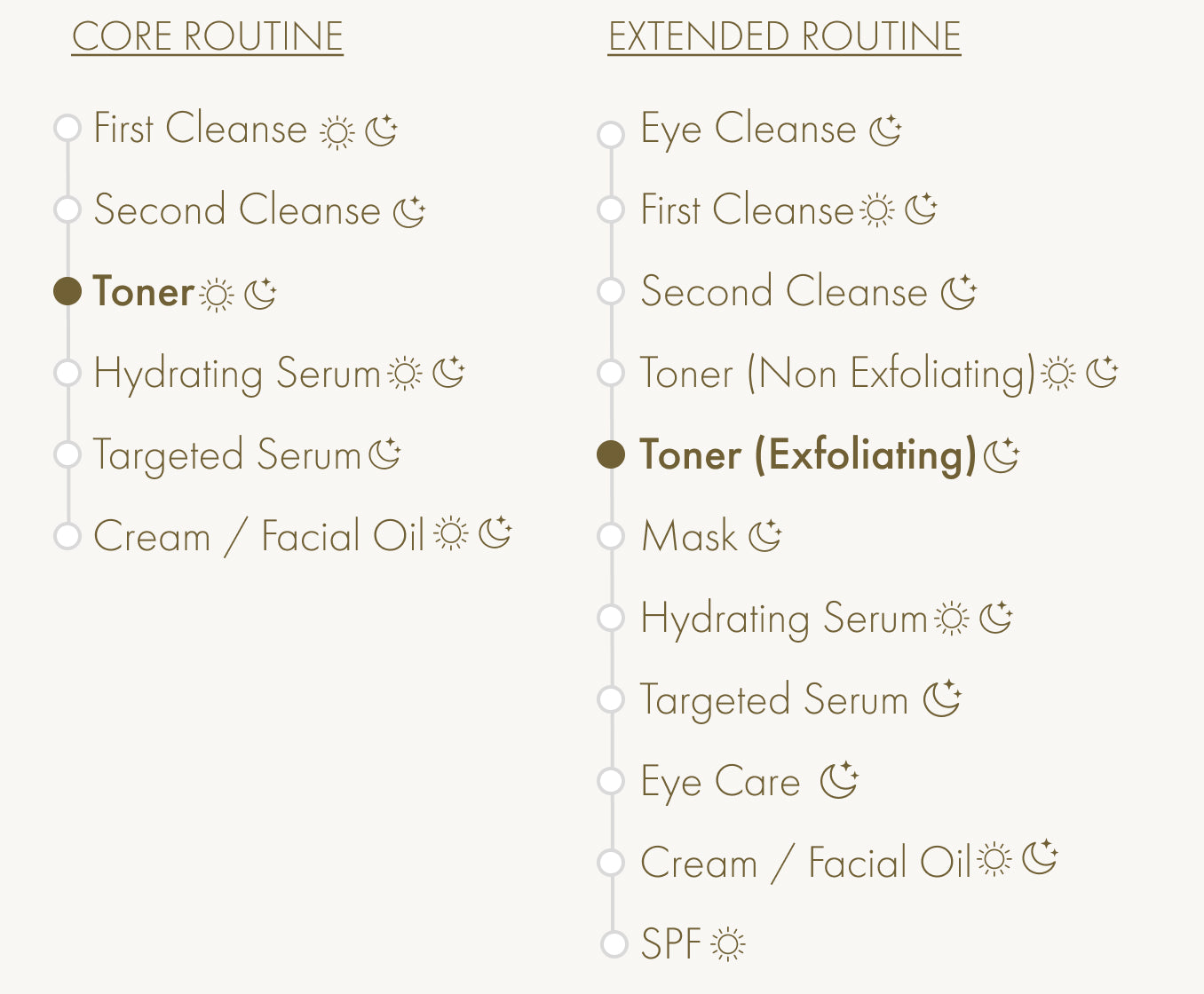The image size is (1204, 994).
Task: Select the core First Cleanse step circle
Action: point(67,128)
